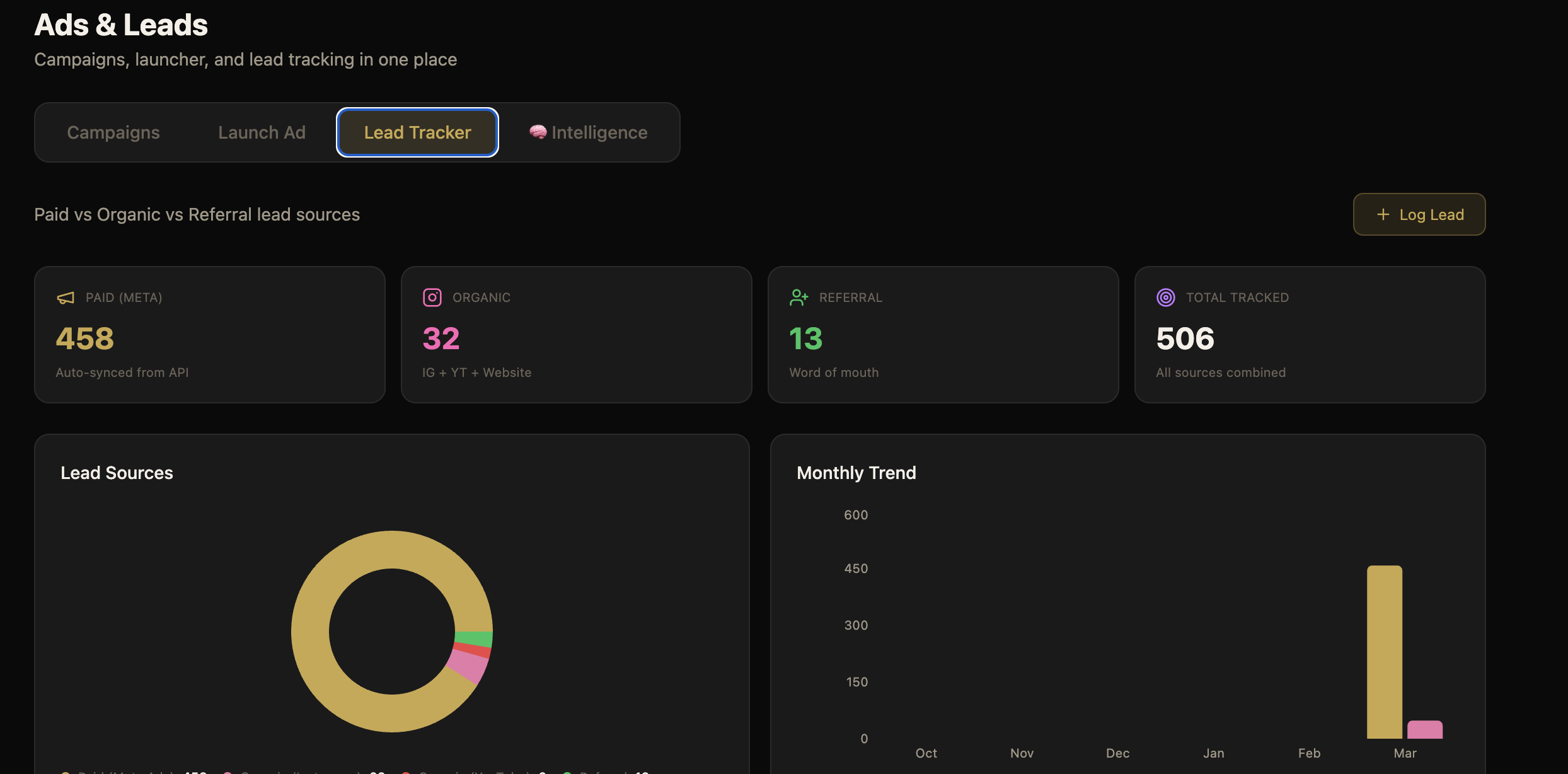Click the Ads & Leads page title
This screenshot has height=774, width=1568.
pos(121,25)
